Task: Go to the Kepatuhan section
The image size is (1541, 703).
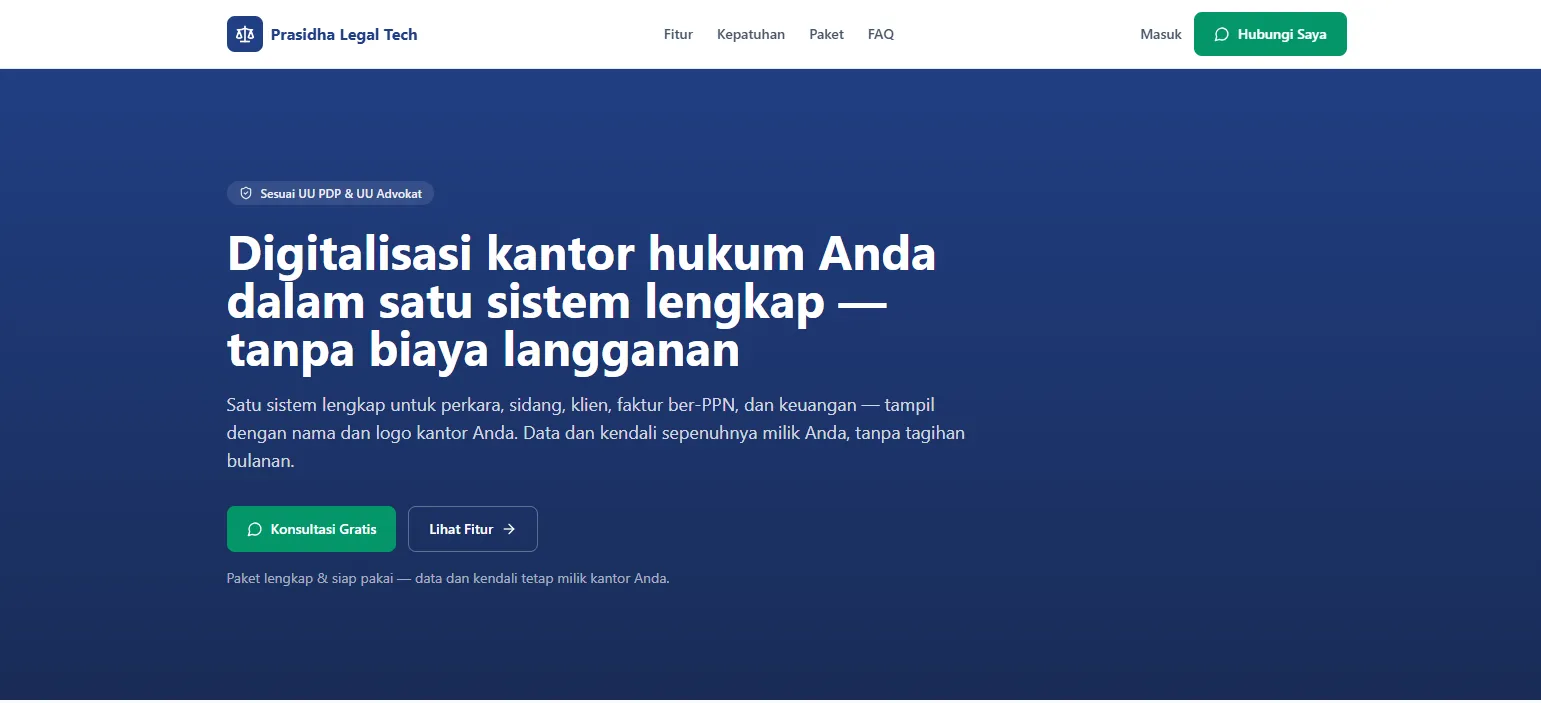Action: 751,34
